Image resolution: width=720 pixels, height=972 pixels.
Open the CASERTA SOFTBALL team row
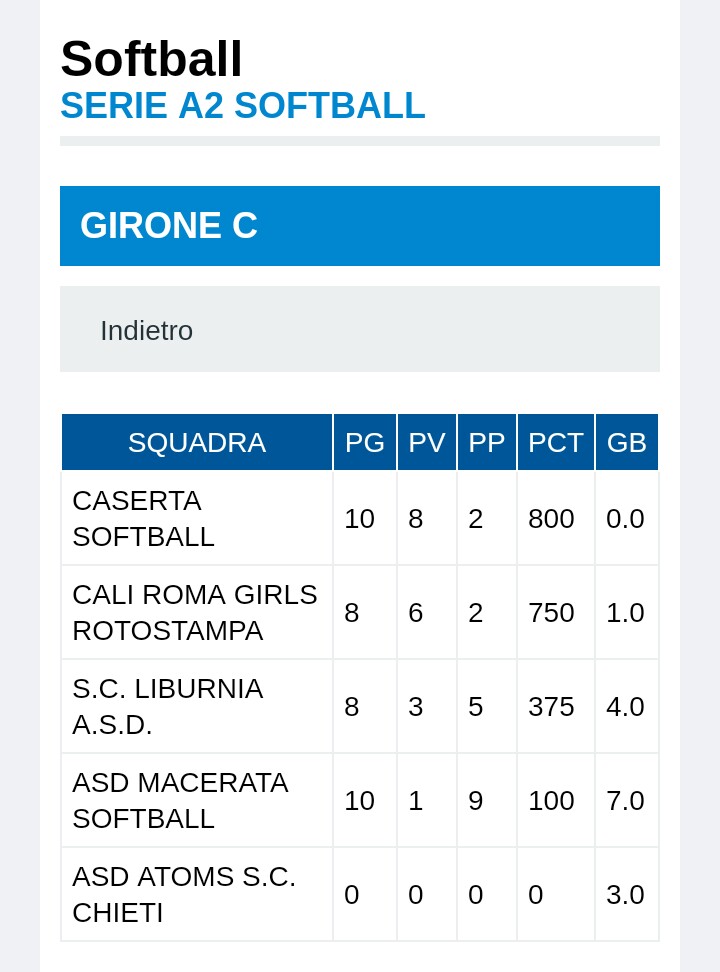click(360, 518)
